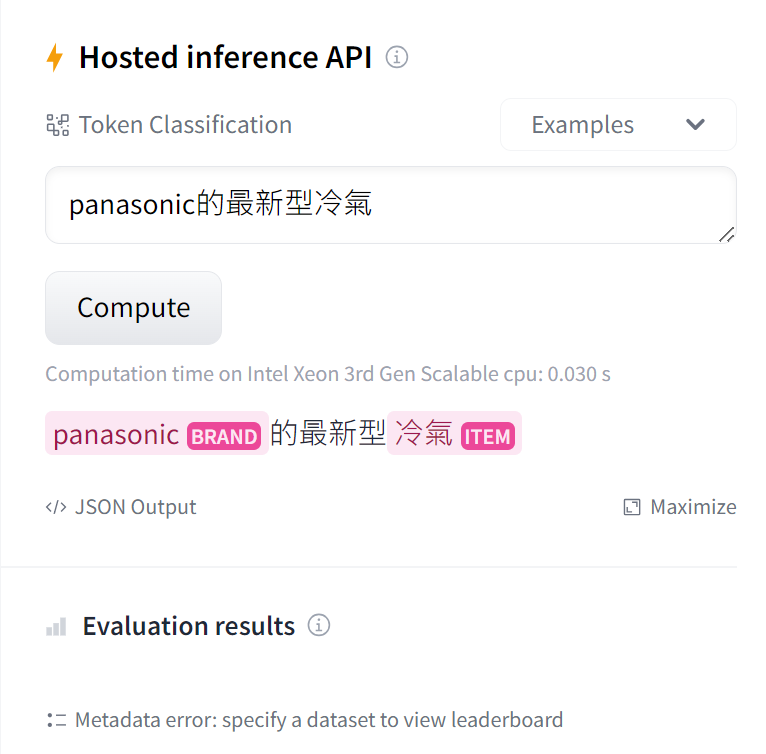Click the JSON Output code icon
The width and height of the screenshot is (766, 754).
(x=56, y=507)
